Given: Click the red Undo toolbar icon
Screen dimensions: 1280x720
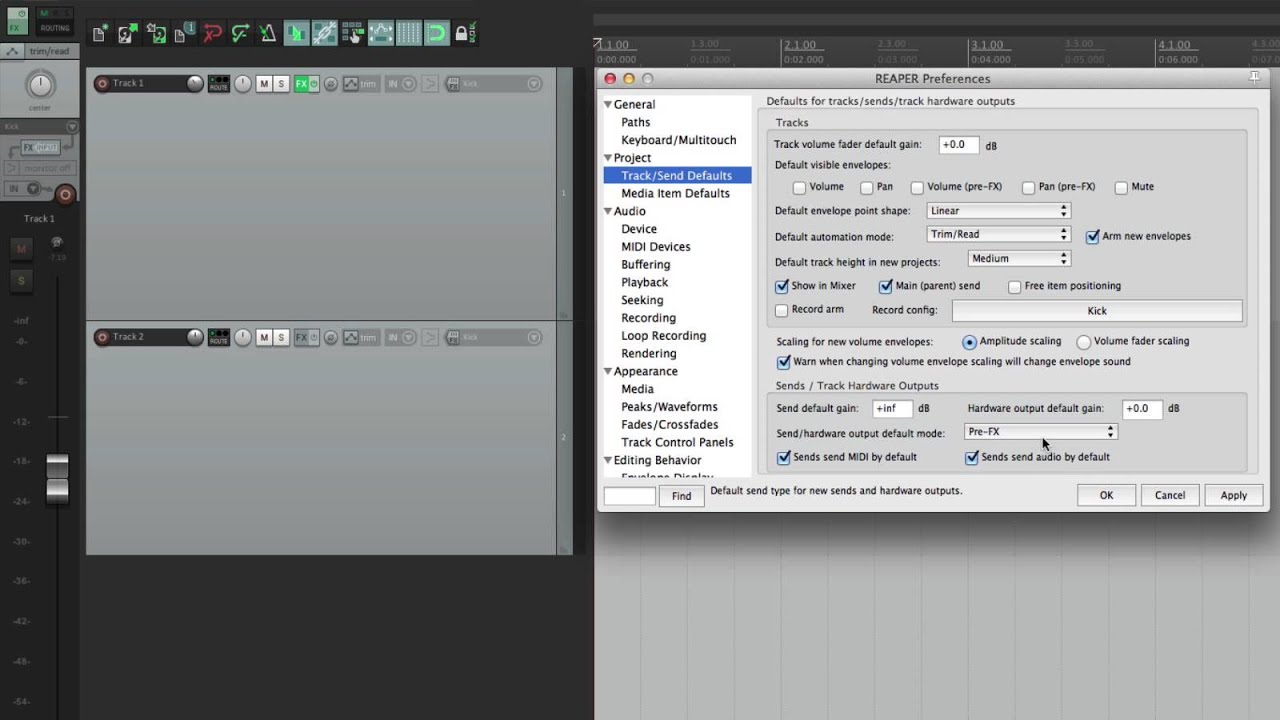Looking at the screenshot, I should click(x=211, y=33).
